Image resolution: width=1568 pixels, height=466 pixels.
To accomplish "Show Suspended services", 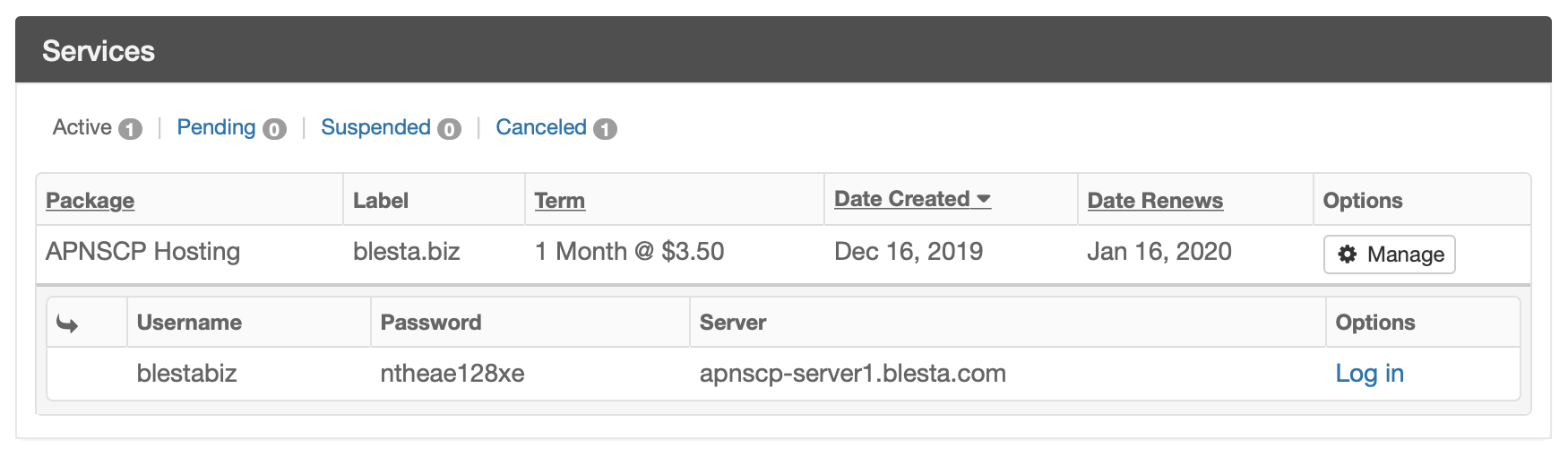I will click(x=375, y=127).
